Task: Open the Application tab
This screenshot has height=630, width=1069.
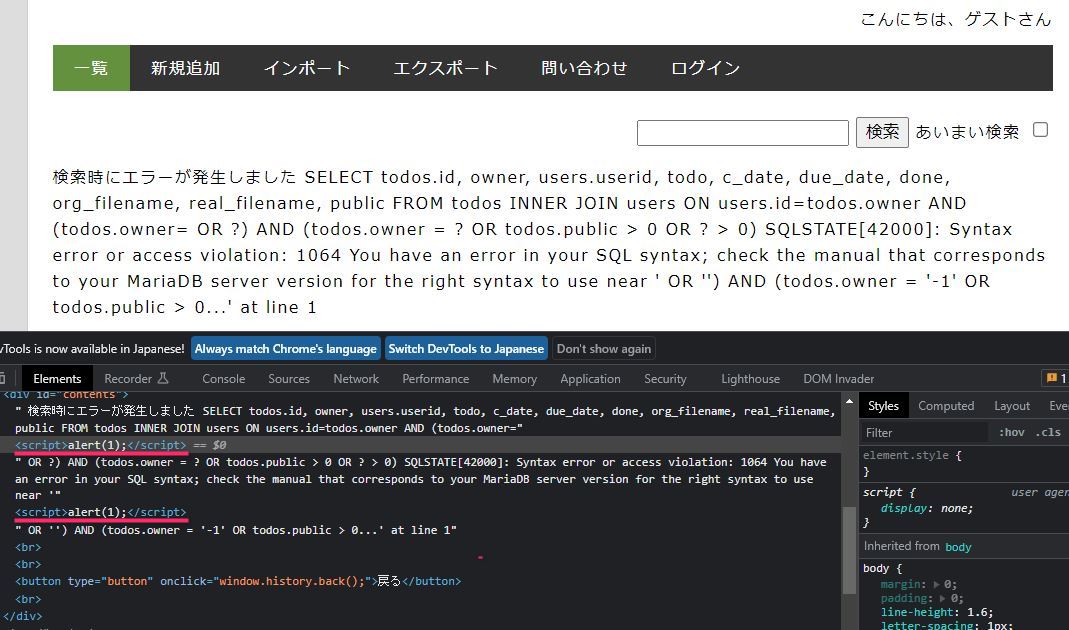Action: 590,378
